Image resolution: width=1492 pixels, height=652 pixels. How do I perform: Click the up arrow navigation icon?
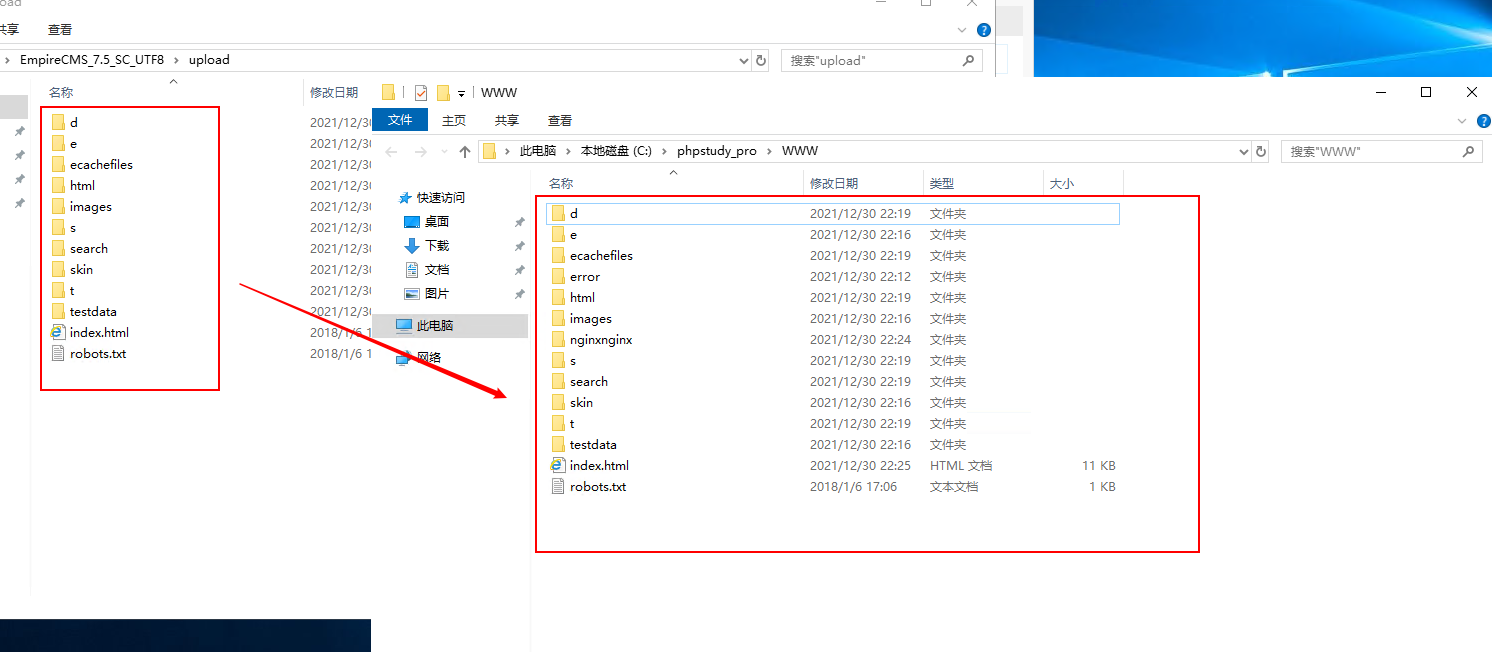click(x=464, y=152)
